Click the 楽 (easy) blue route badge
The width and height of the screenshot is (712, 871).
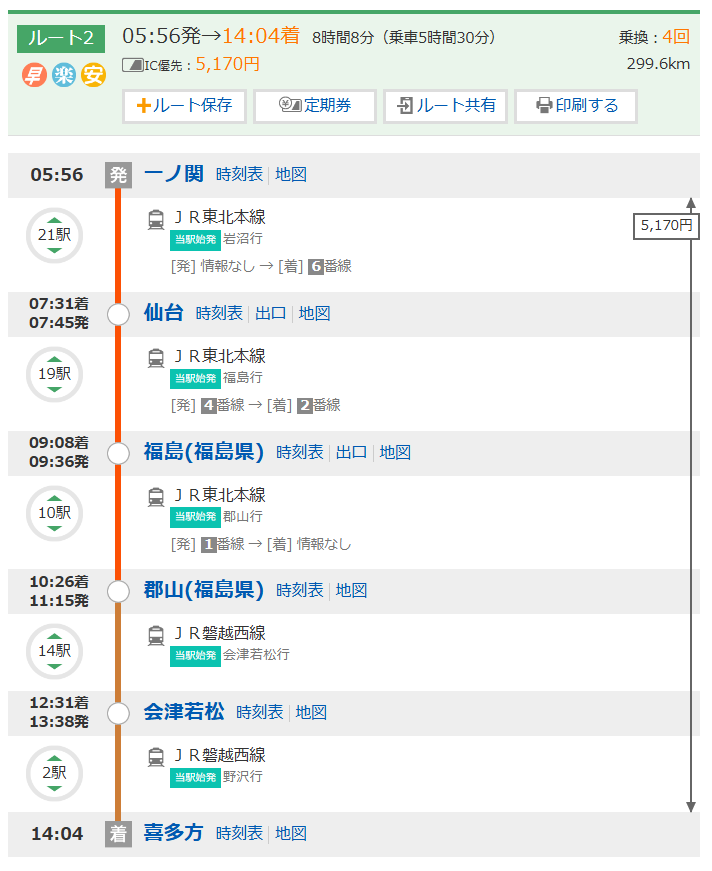[x=64, y=75]
